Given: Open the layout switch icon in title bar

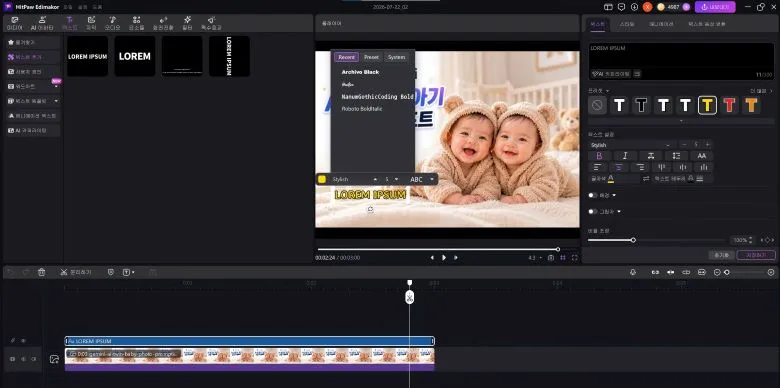Looking at the screenshot, I should coord(608,7).
